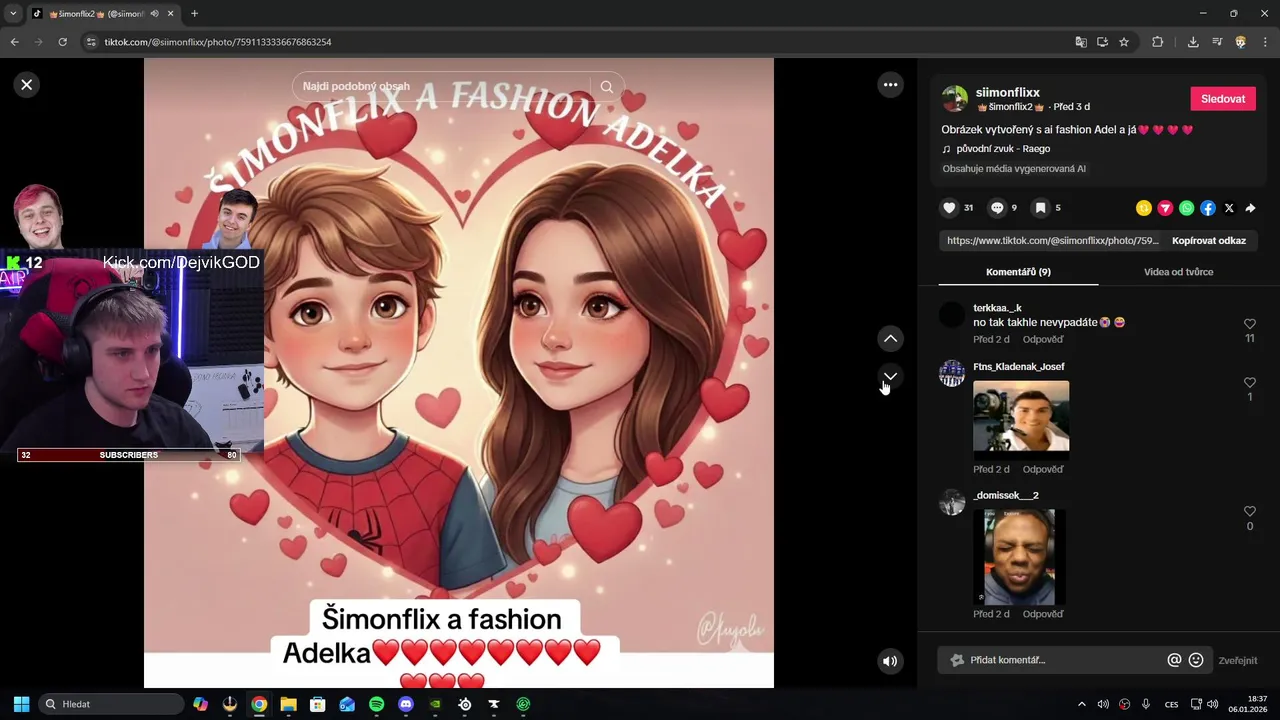Open Ftns_Kladenak_Josef username
Screen dimensions: 1280x720
point(1019,367)
